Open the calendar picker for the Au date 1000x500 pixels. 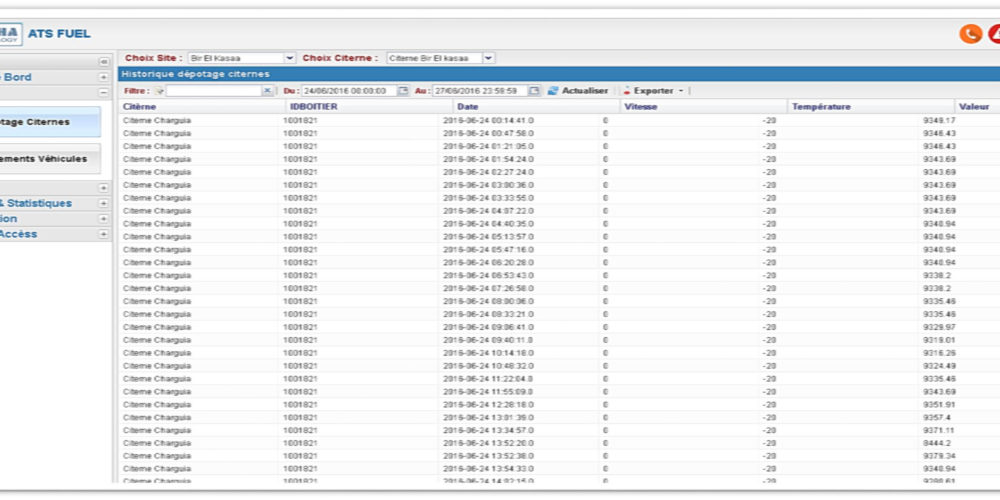[x=534, y=91]
